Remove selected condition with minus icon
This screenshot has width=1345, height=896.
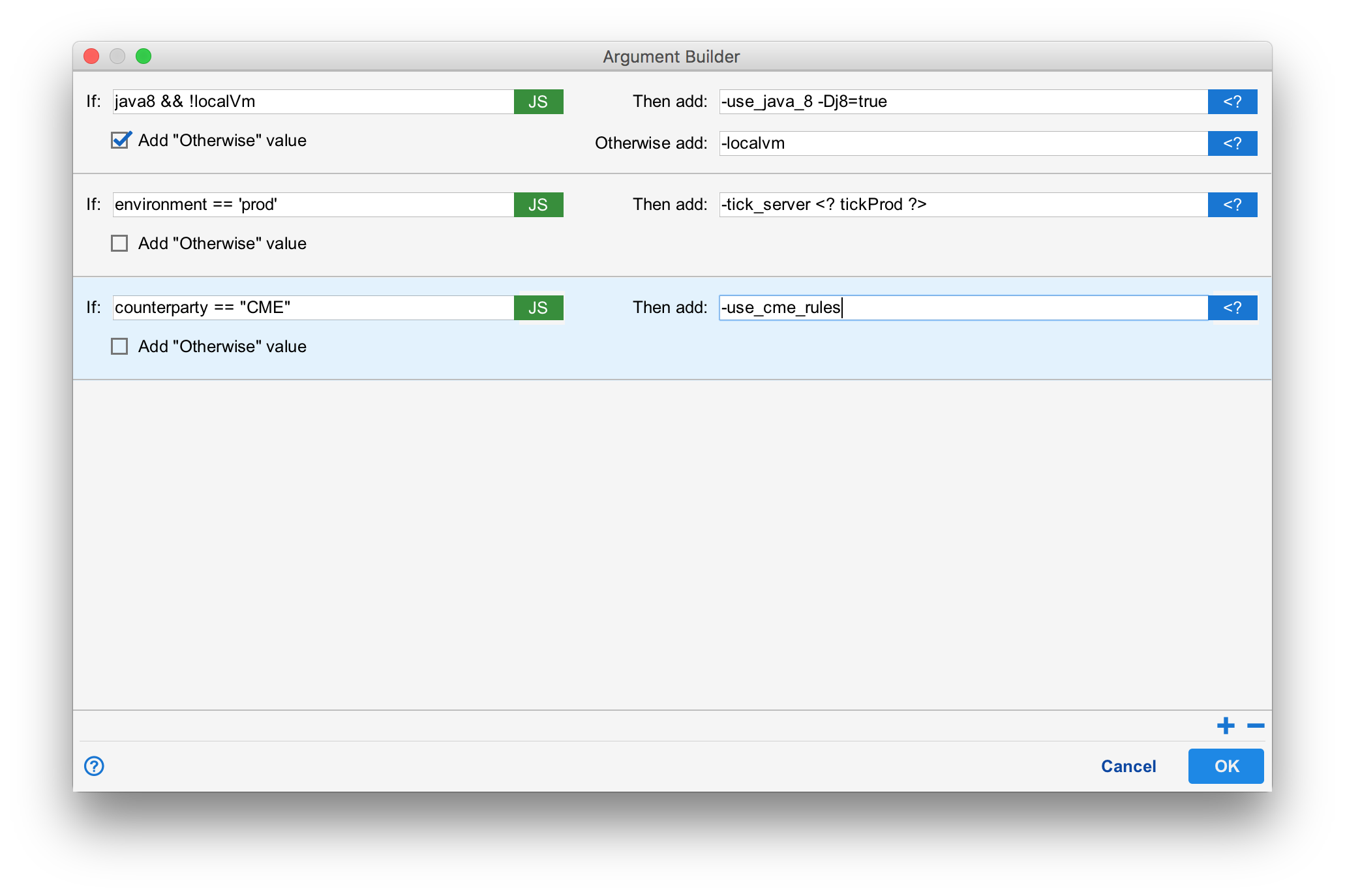(x=1256, y=725)
